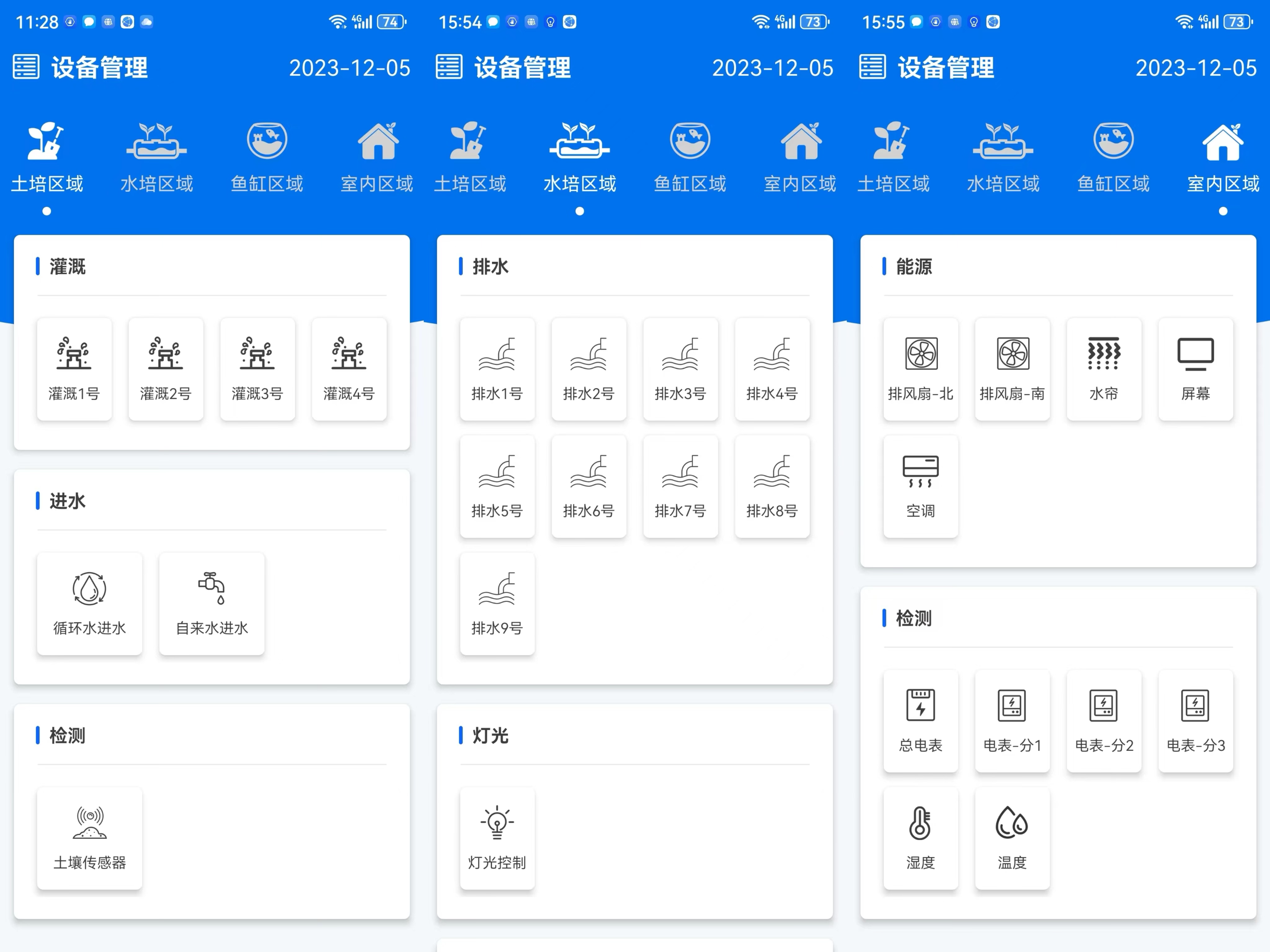Open 灯光控制 light control
The width and height of the screenshot is (1270, 952).
pos(497,838)
